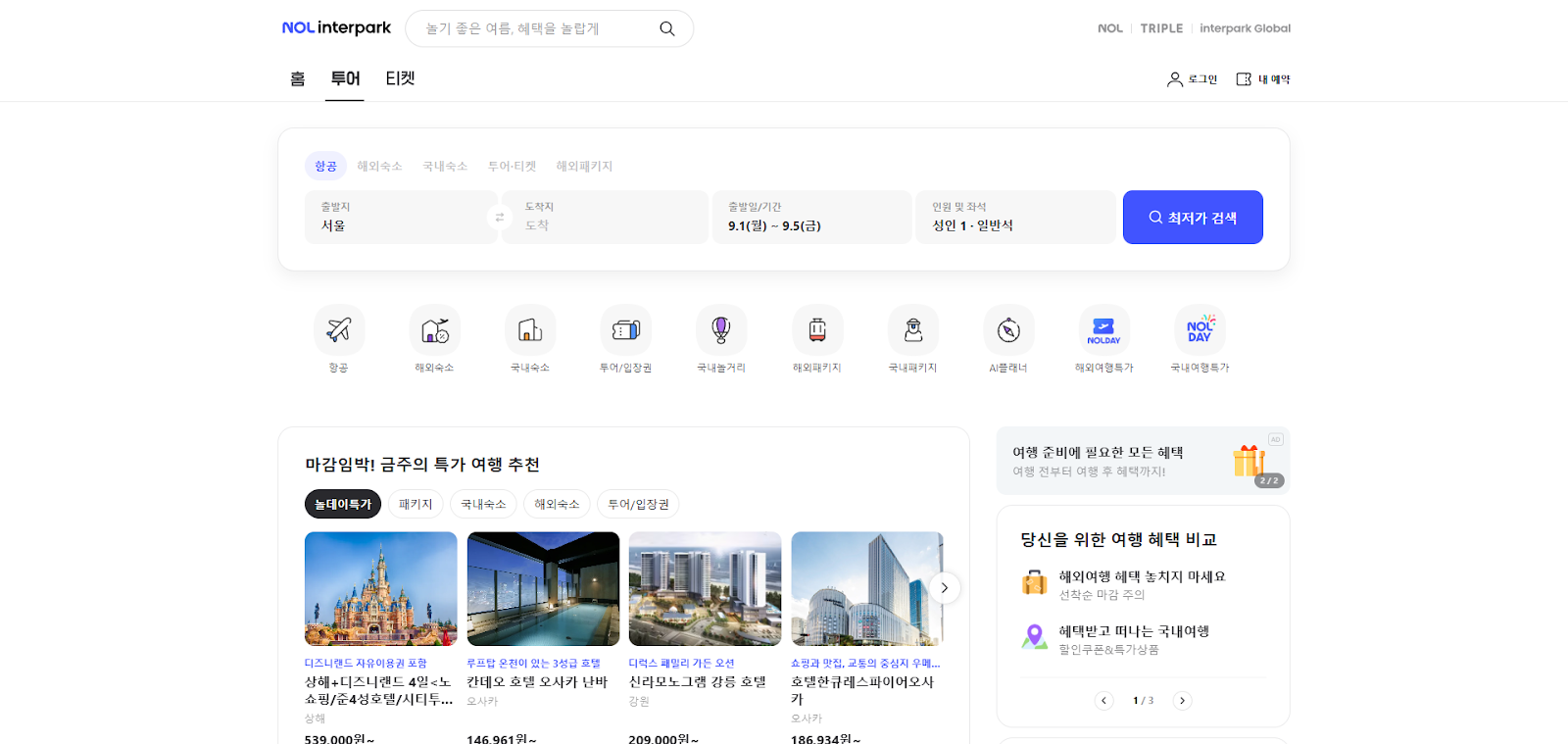Switch to the 티켓 tab
Image resolution: width=1568 pixels, height=744 pixels.
coord(400,78)
